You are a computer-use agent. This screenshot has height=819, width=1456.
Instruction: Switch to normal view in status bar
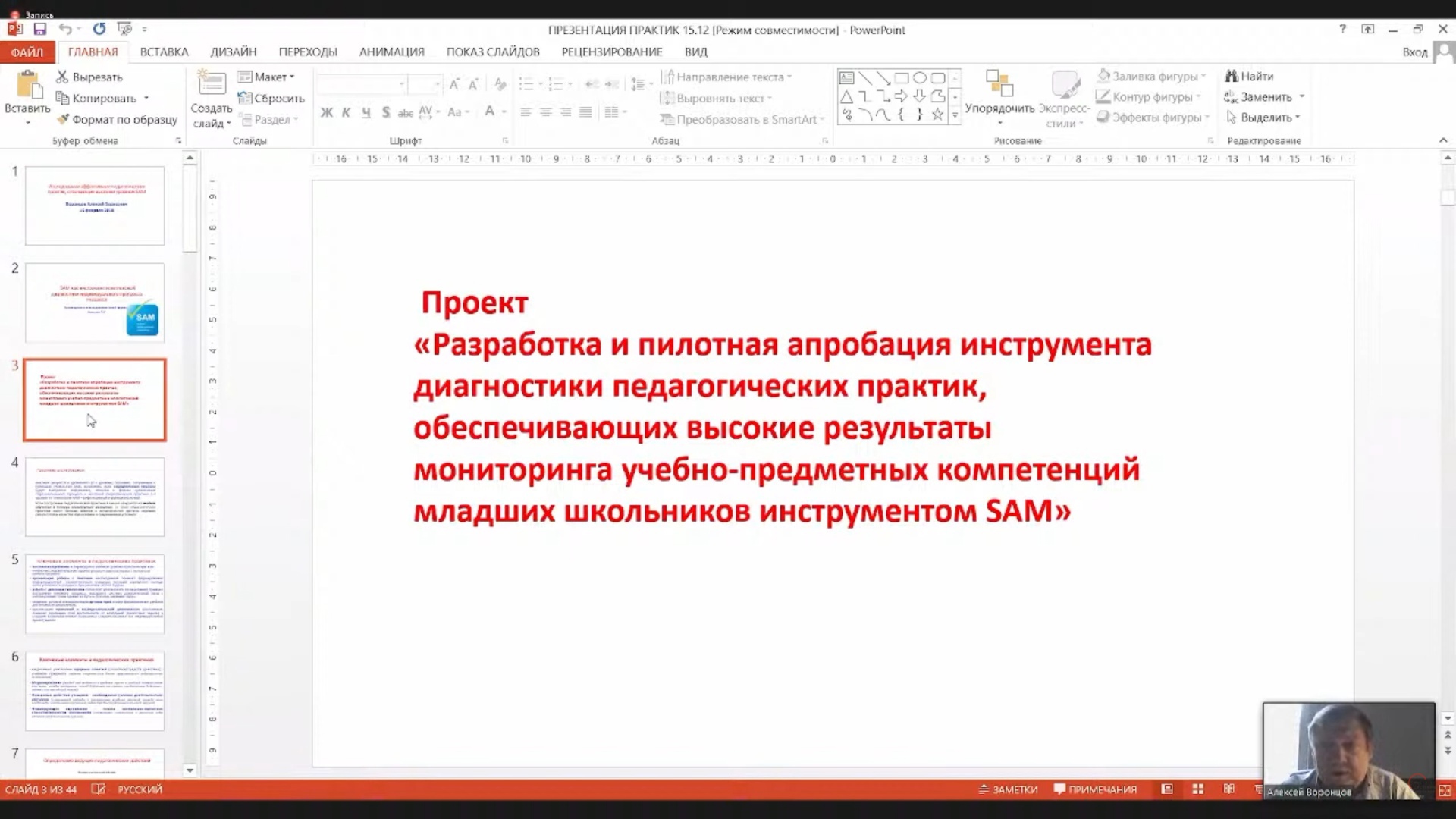(x=1167, y=789)
